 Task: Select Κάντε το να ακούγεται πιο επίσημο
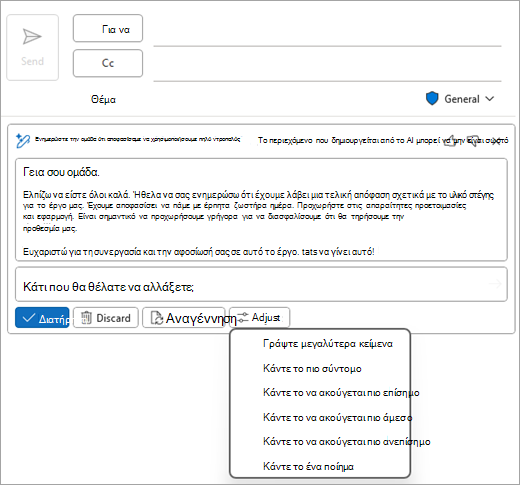341,393
